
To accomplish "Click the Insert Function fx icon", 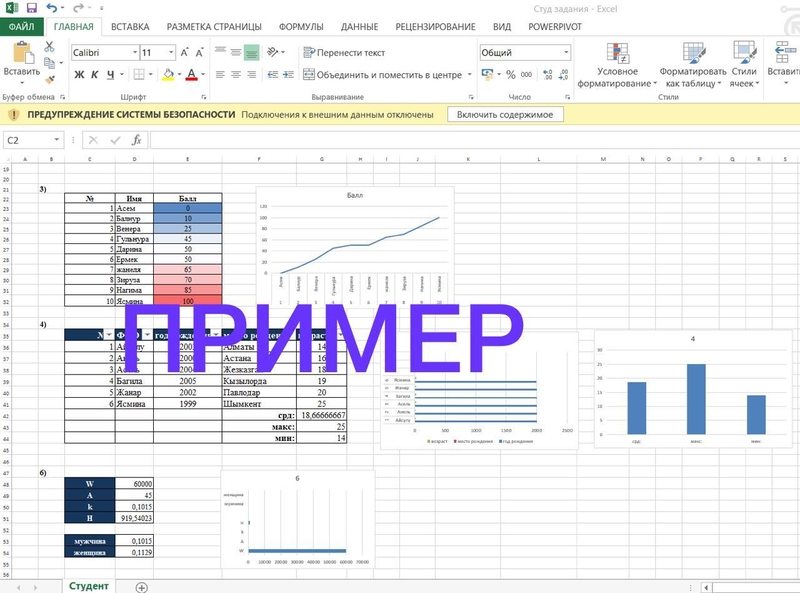I will [x=135, y=141].
